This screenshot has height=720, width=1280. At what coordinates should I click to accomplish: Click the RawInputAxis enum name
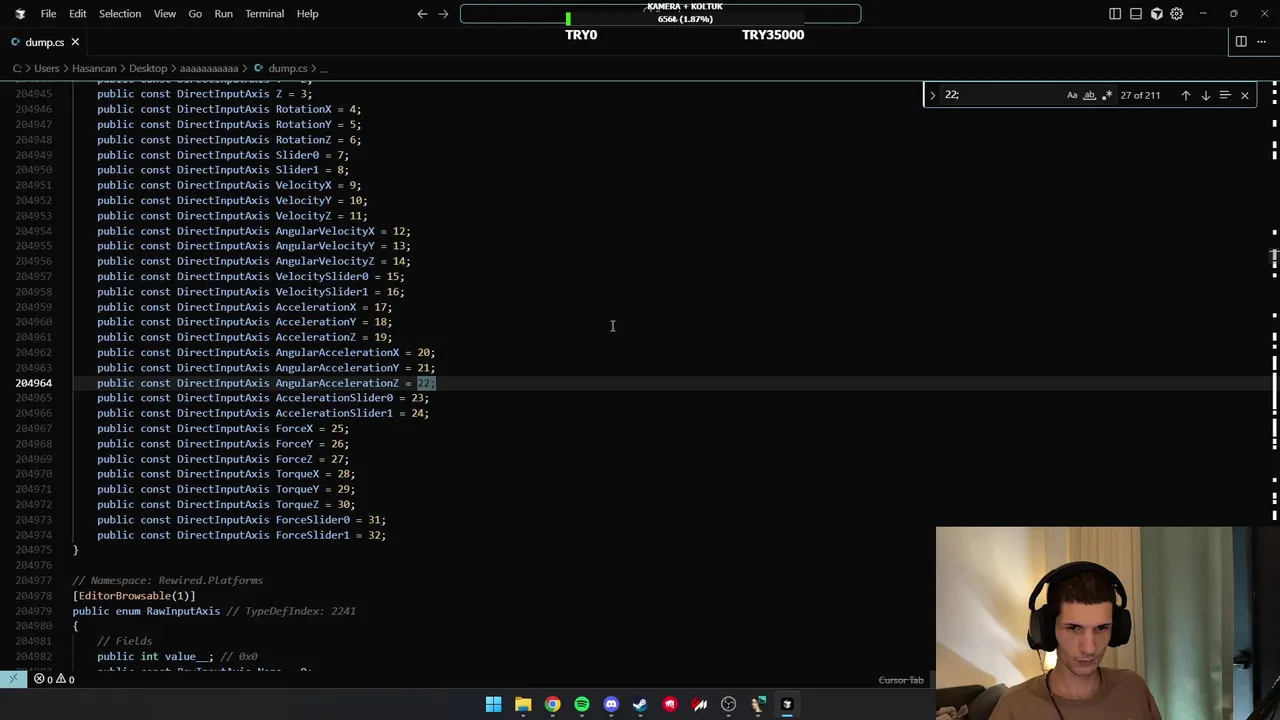(x=183, y=611)
